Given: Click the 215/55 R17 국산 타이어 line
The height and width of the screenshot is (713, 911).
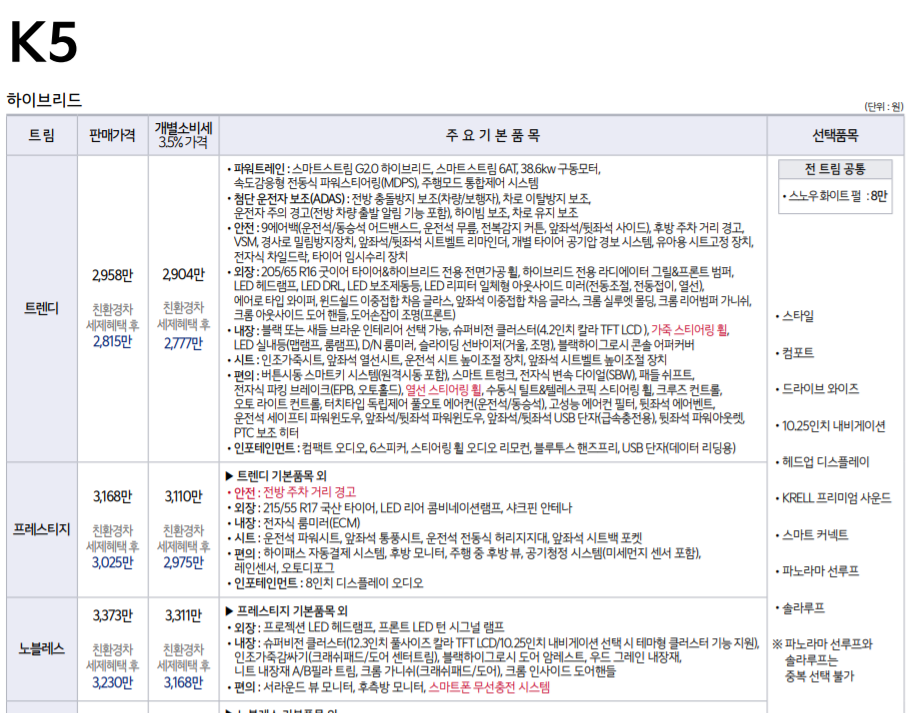Looking at the screenshot, I should [x=399, y=508].
